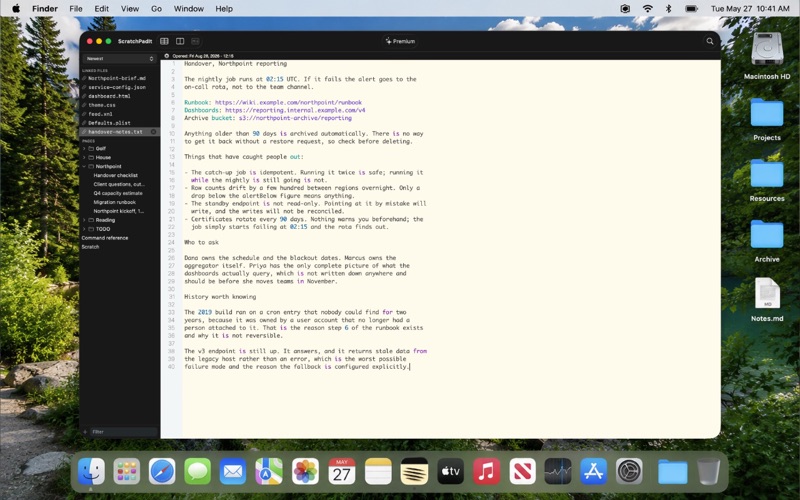The height and width of the screenshot is (500, 800).
Task: Click the dimmed third toolbar layout icon
Action: click(x=195, y=41)
